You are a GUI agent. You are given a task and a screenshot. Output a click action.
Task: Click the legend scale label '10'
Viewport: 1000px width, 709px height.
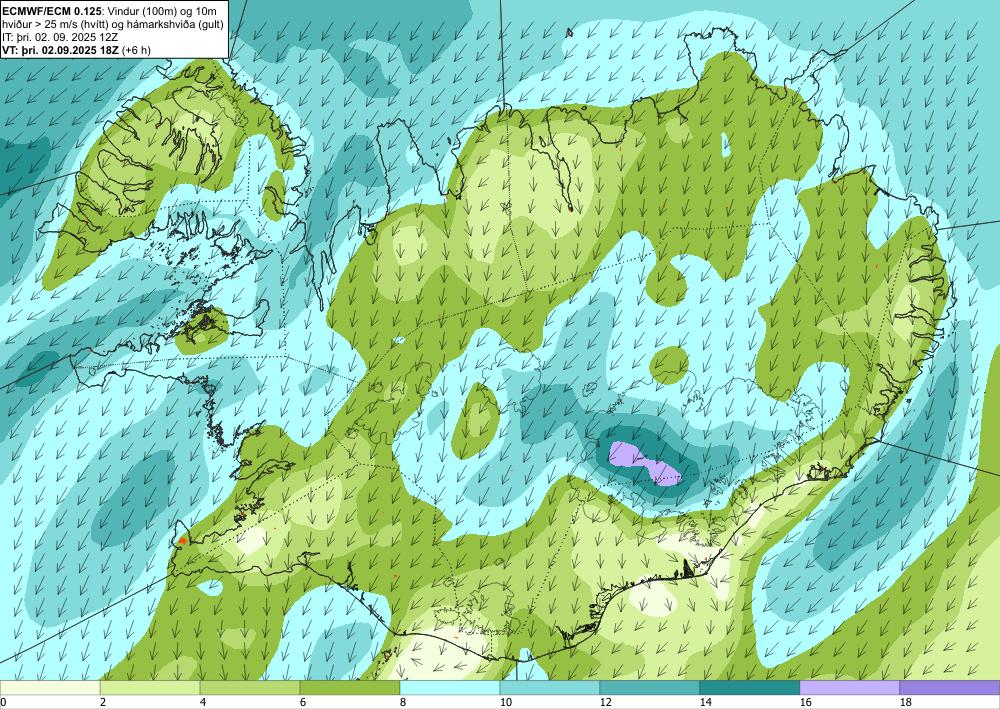click(506, 702)
